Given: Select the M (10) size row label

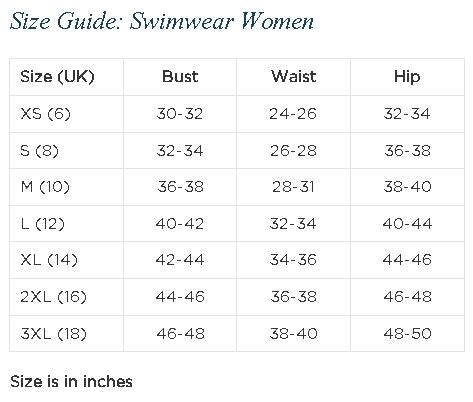Looking at the screenshot, I should point(45,187).
